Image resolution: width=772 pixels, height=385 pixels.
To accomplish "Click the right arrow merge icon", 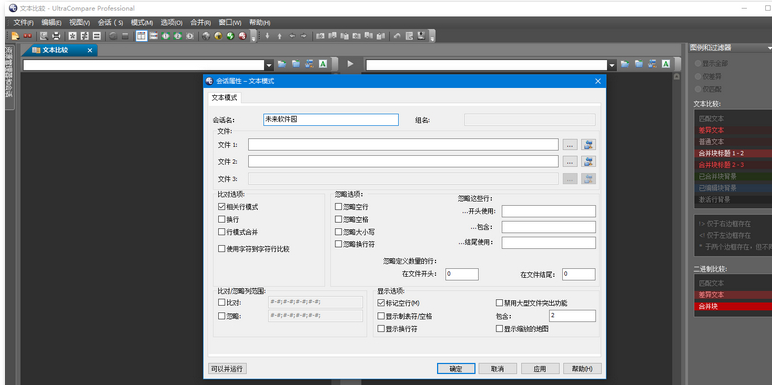I will [x=304, y=35].
